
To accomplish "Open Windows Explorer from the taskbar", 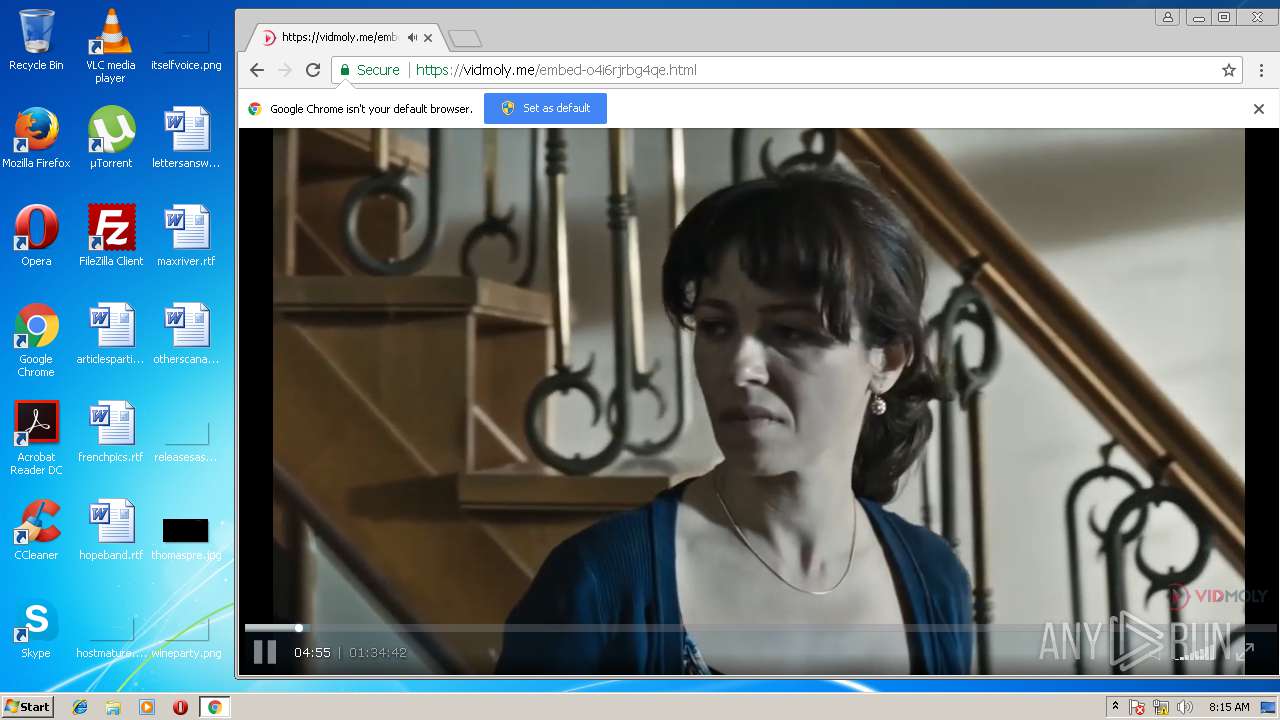I will click(x=113, y=707).
